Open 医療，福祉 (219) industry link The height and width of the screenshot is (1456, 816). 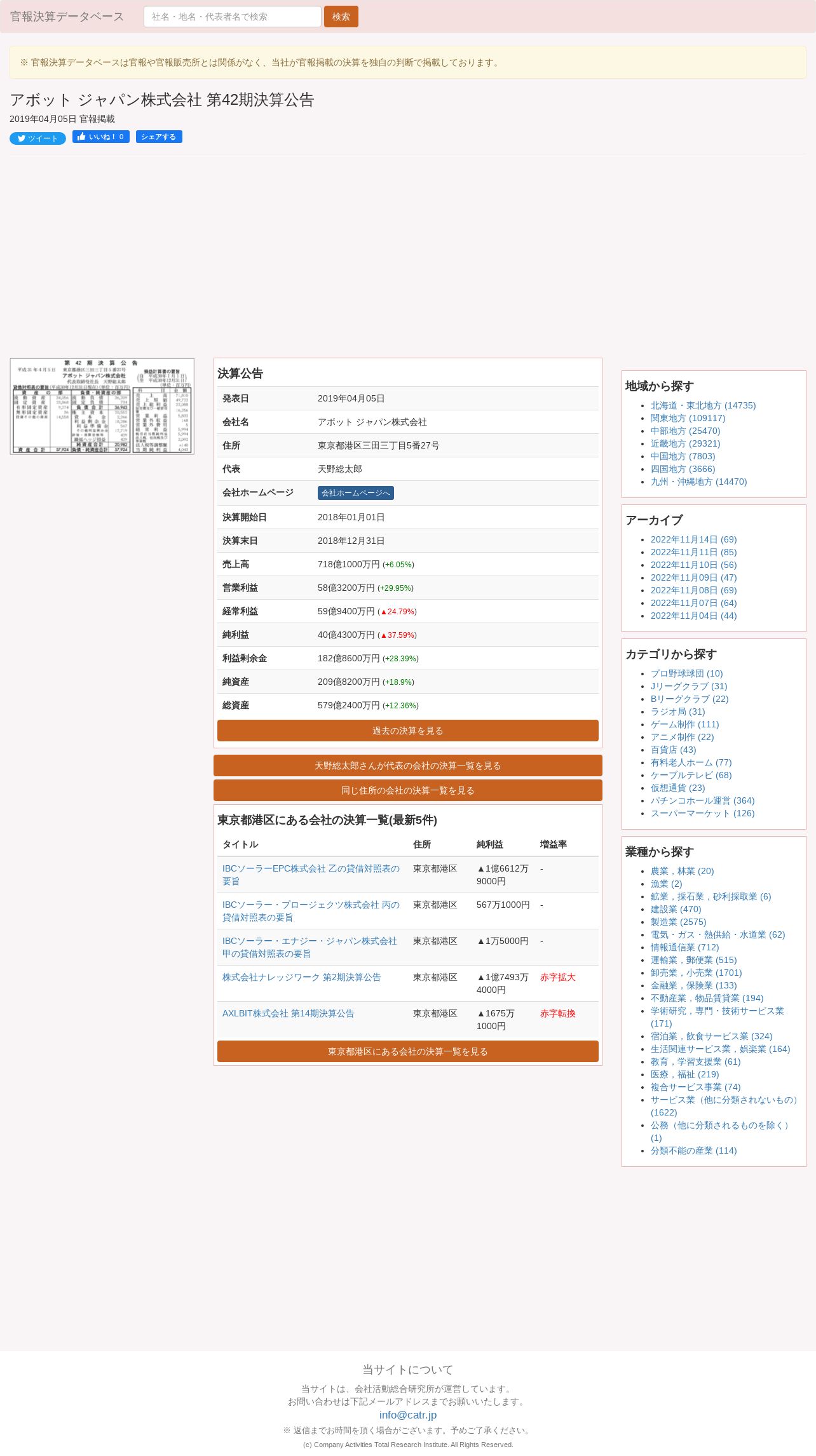pyautogui.click(x=684, y=1074)
